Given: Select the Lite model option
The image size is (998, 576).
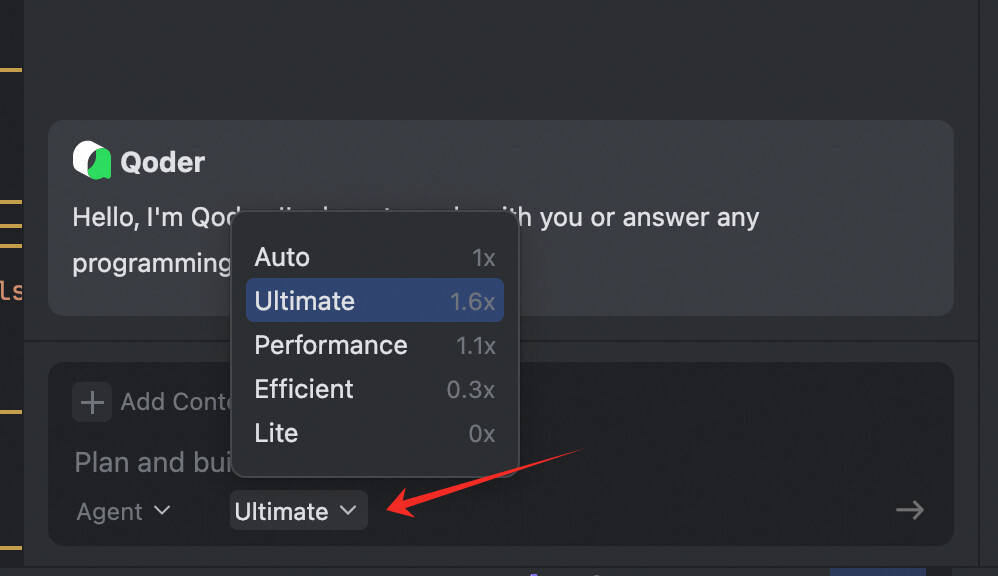Looking at the screenshot, I should coord(276,433).
